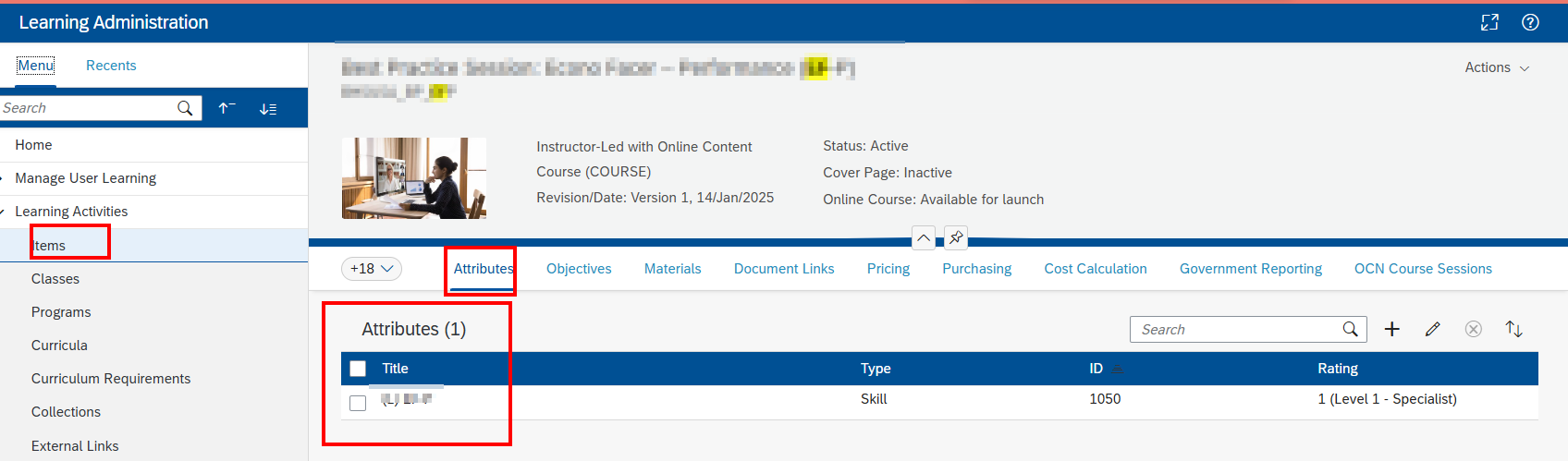This screenshot has width=1568, height=461.
Task: Select the Recents link in the sidebar
Action: (x=111, y=66)
